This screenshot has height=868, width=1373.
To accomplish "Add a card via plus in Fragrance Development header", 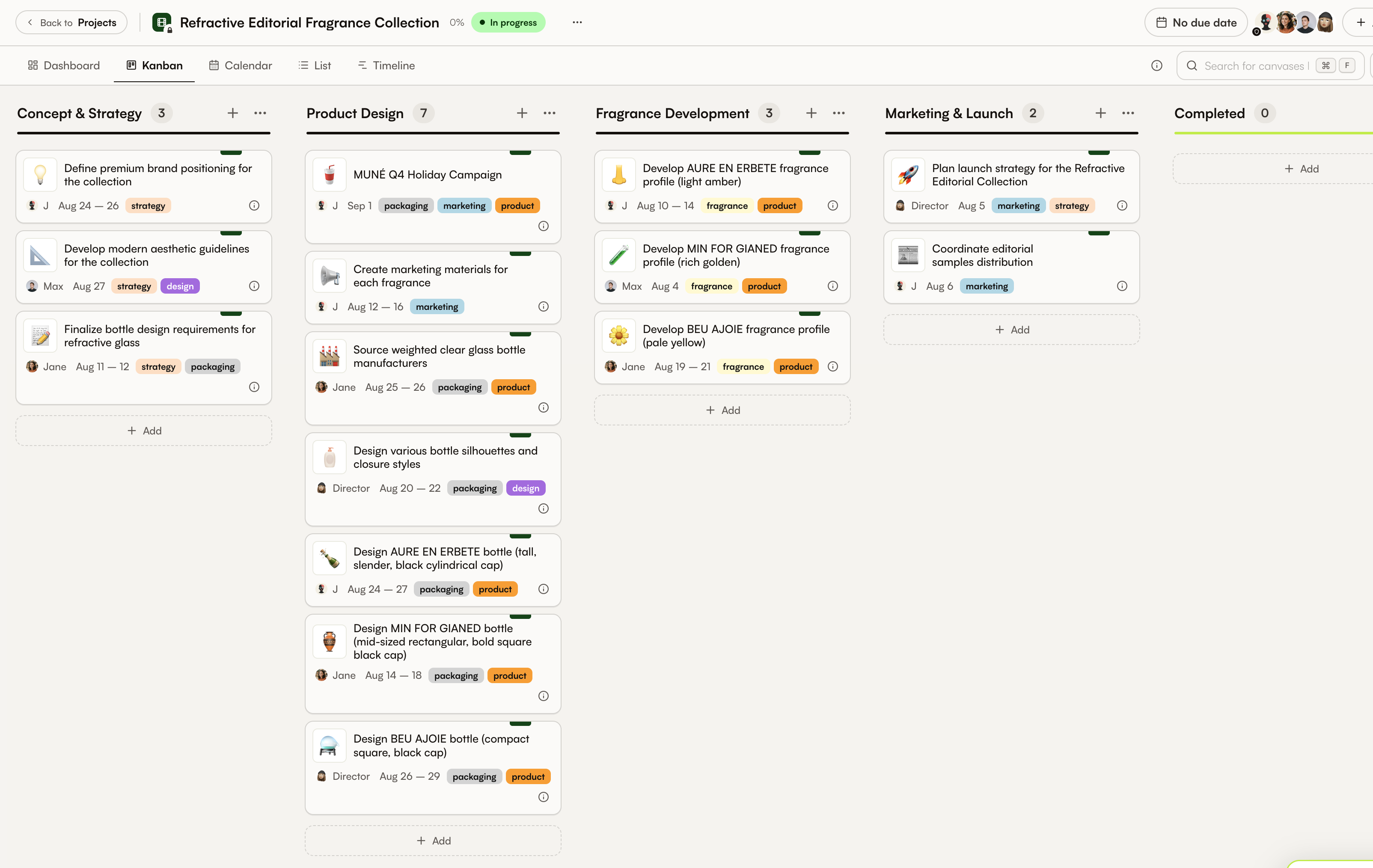I will pyautogui.click(x=811, y=113).
